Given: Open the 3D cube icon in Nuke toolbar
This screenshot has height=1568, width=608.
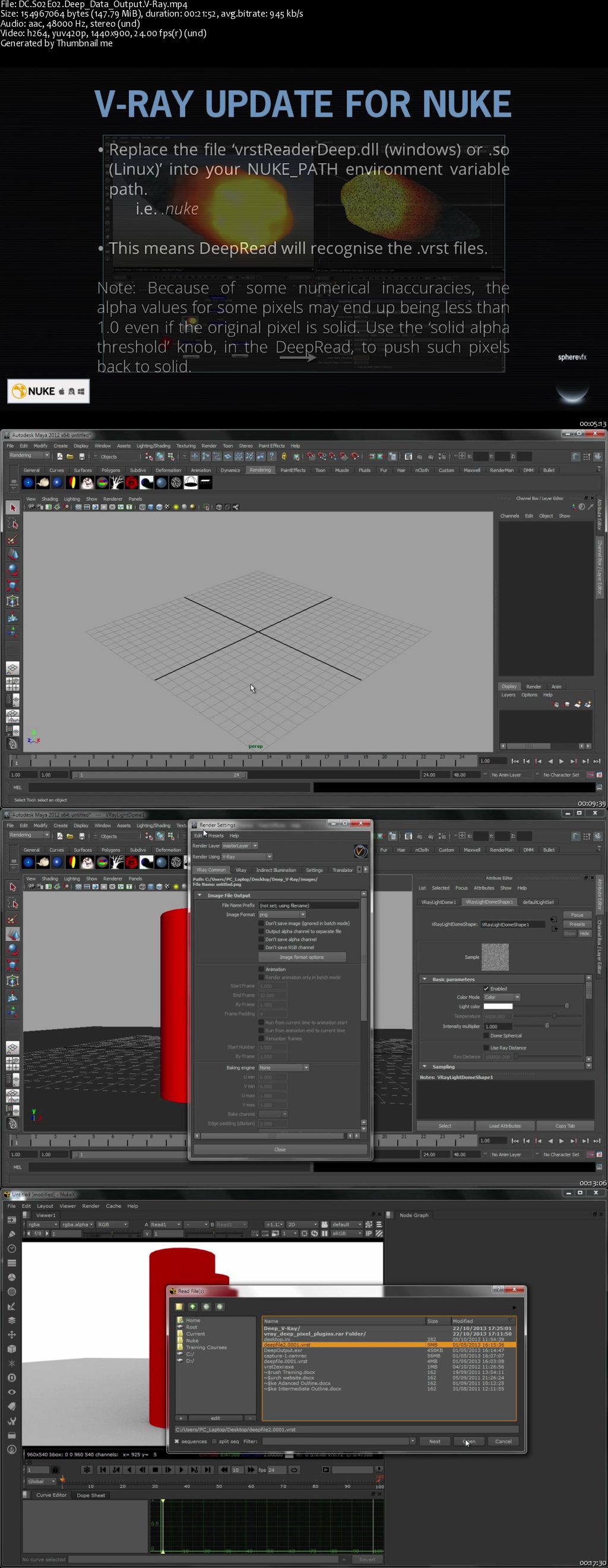Looking at the screenshot, I should point(11,1350).
